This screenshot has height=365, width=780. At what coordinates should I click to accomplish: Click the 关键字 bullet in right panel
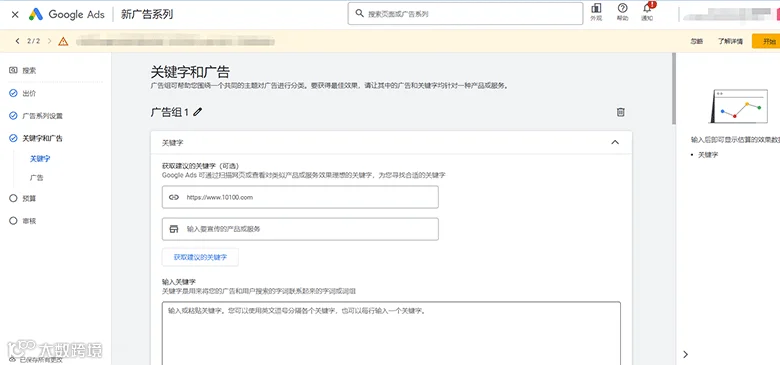point(708,155)
